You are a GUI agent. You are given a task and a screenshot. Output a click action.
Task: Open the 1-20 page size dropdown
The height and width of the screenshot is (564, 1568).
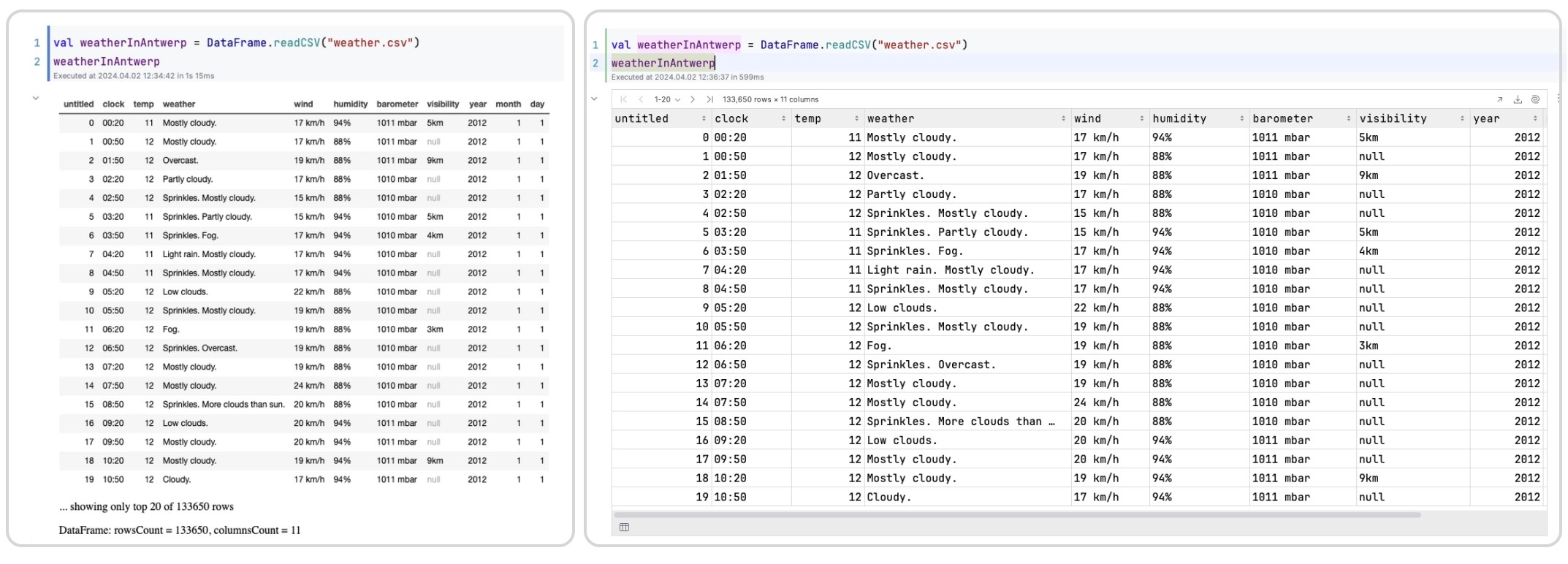[667, 99]
